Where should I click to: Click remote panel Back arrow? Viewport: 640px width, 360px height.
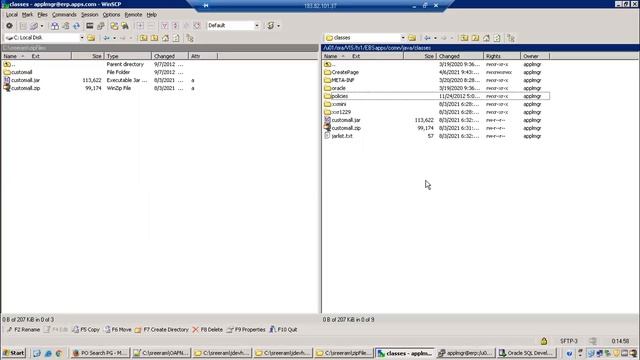click(x=427, y=38)
